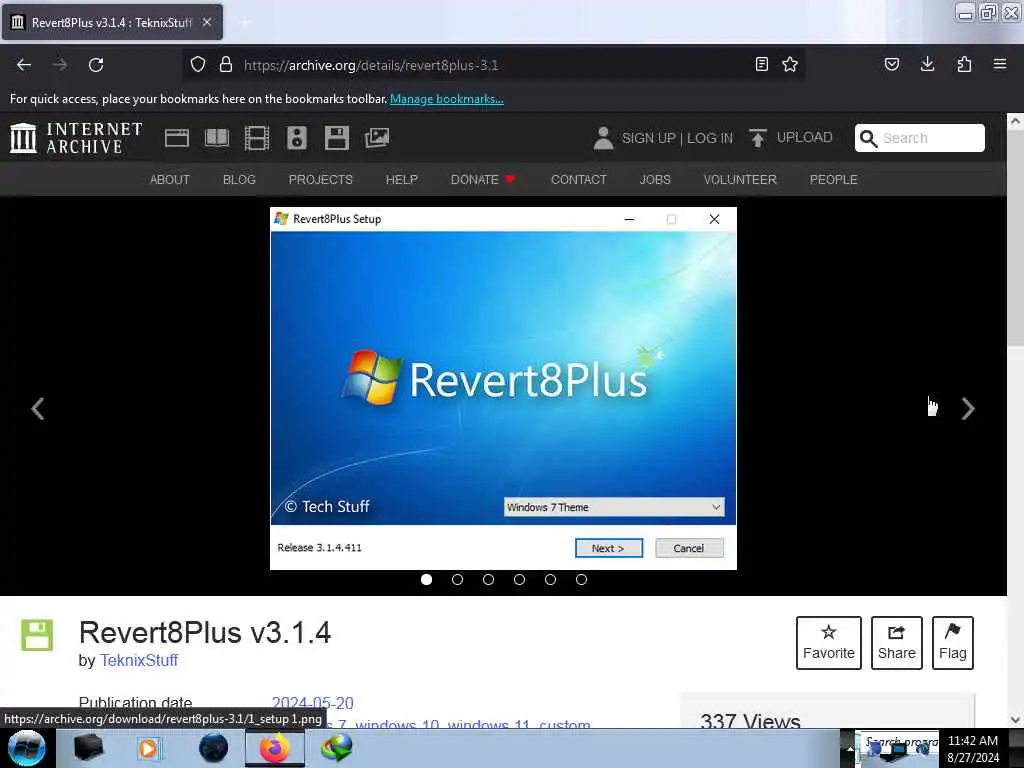The height and width of the screenshot is (768, 1024).
Task: Open the BLOG menu item
Action: (x=239, y=180)
